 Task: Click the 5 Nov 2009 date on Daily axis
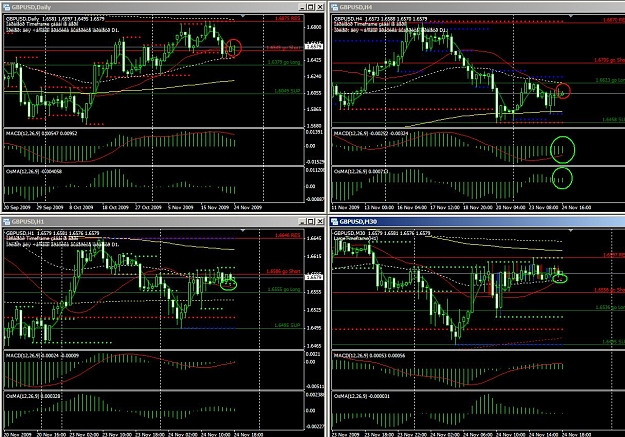(x=181, y=207)
